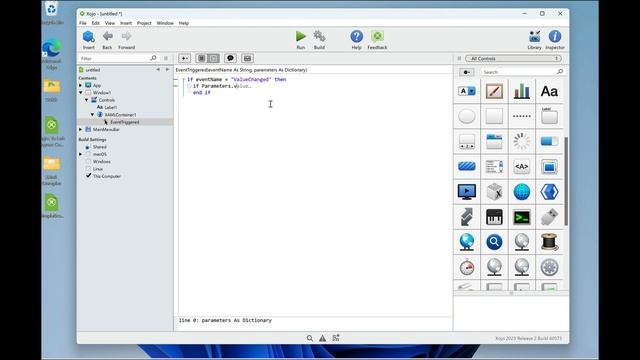Expand the App item in navigator
The width and height of the screenshot is (640, 360).
[x=81, y=85]
